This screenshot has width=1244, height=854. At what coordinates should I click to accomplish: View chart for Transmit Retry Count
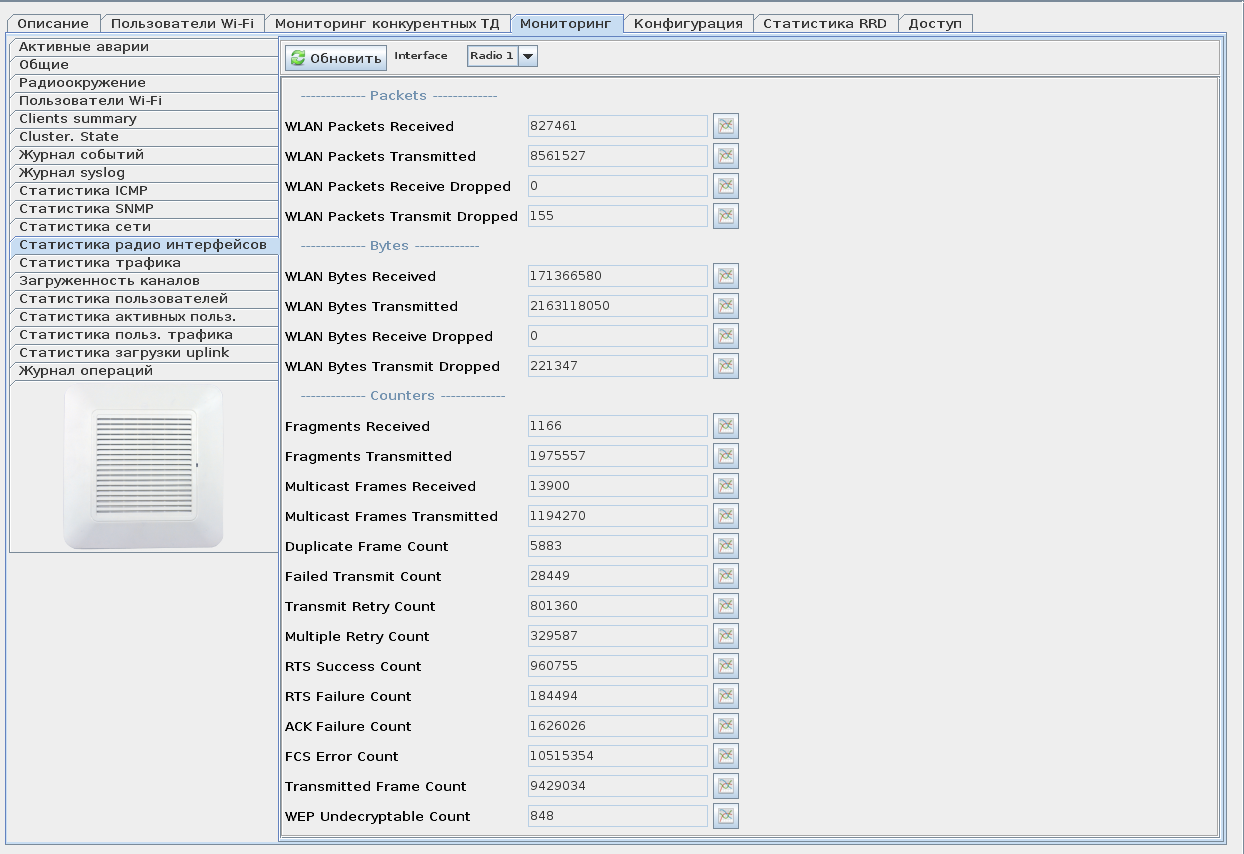coord(725,606)
